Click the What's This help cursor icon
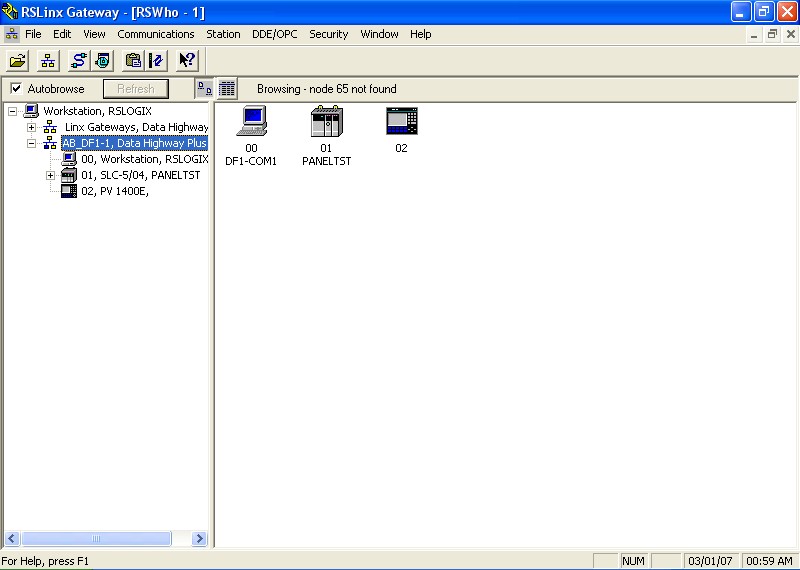Screen dimensions: 800x570 [187, 61]
